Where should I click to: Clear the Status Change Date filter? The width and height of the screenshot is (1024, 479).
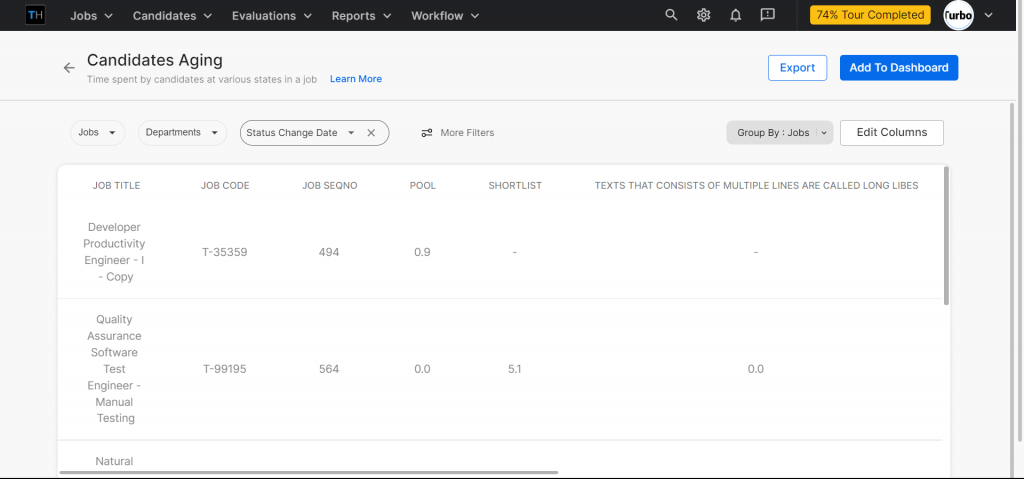371,132
